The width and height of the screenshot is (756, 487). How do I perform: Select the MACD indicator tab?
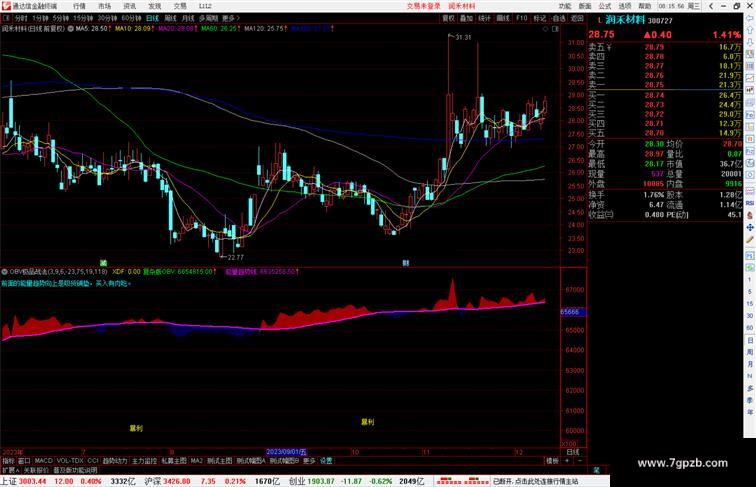click(43, 460)
